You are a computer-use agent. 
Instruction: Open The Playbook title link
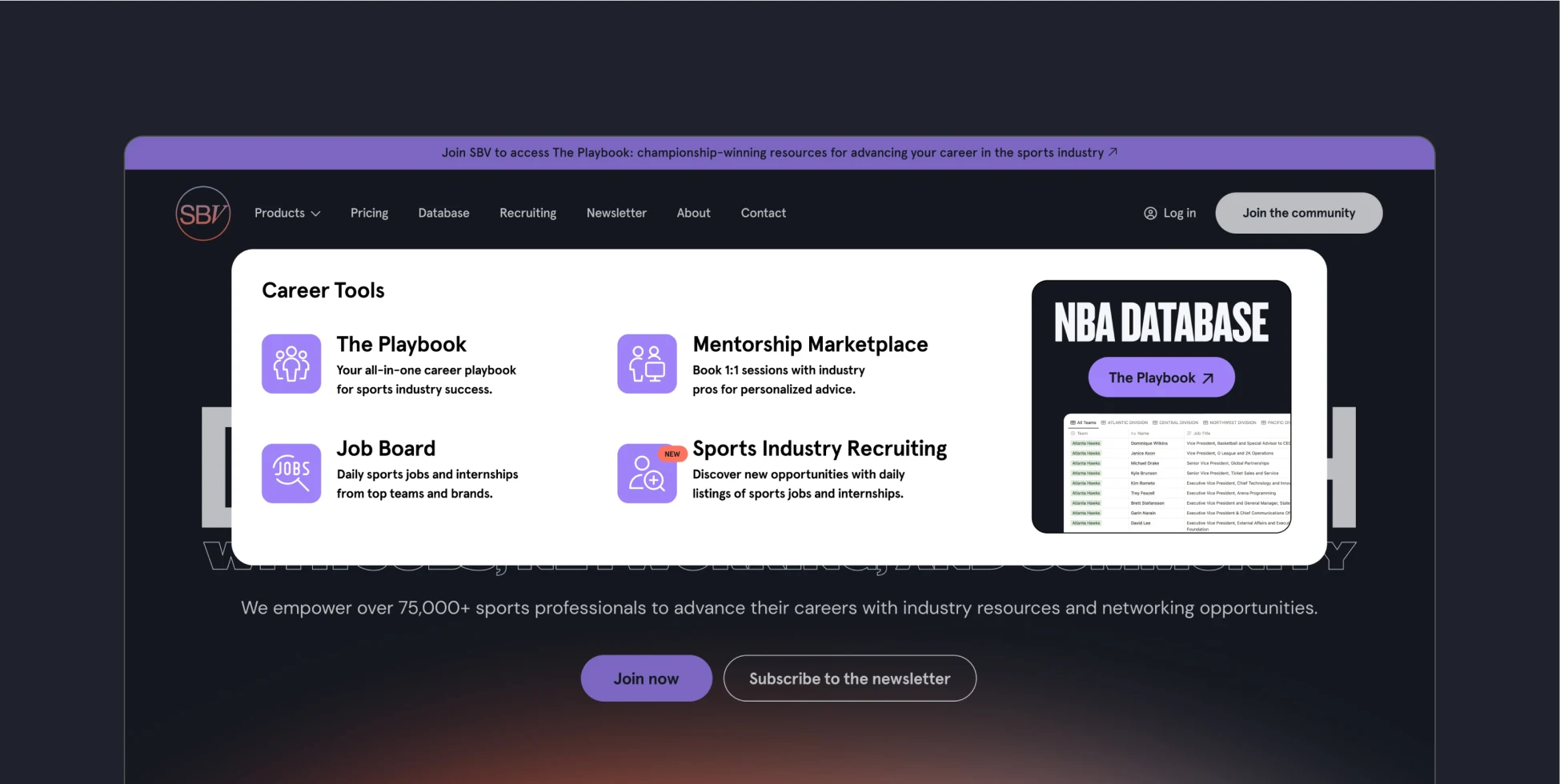coord(401,345)
